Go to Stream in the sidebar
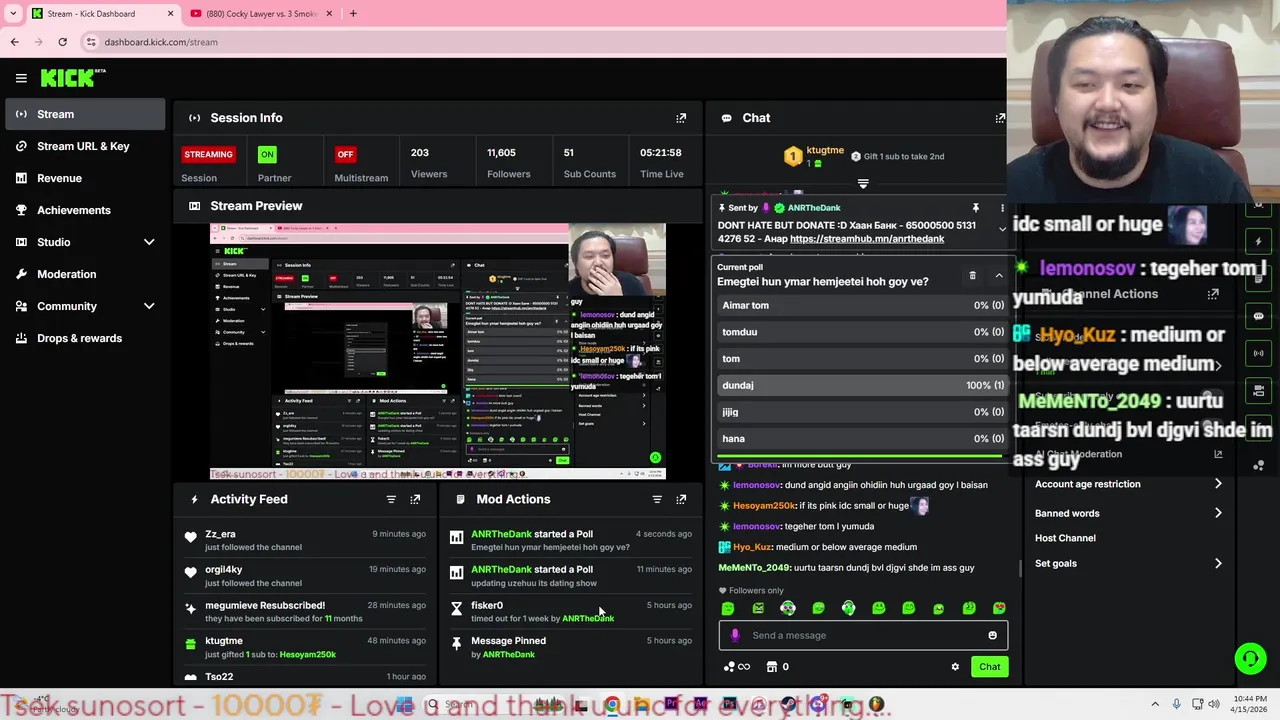The width and height of the screenshot is (1280, 720). point(86,114)
